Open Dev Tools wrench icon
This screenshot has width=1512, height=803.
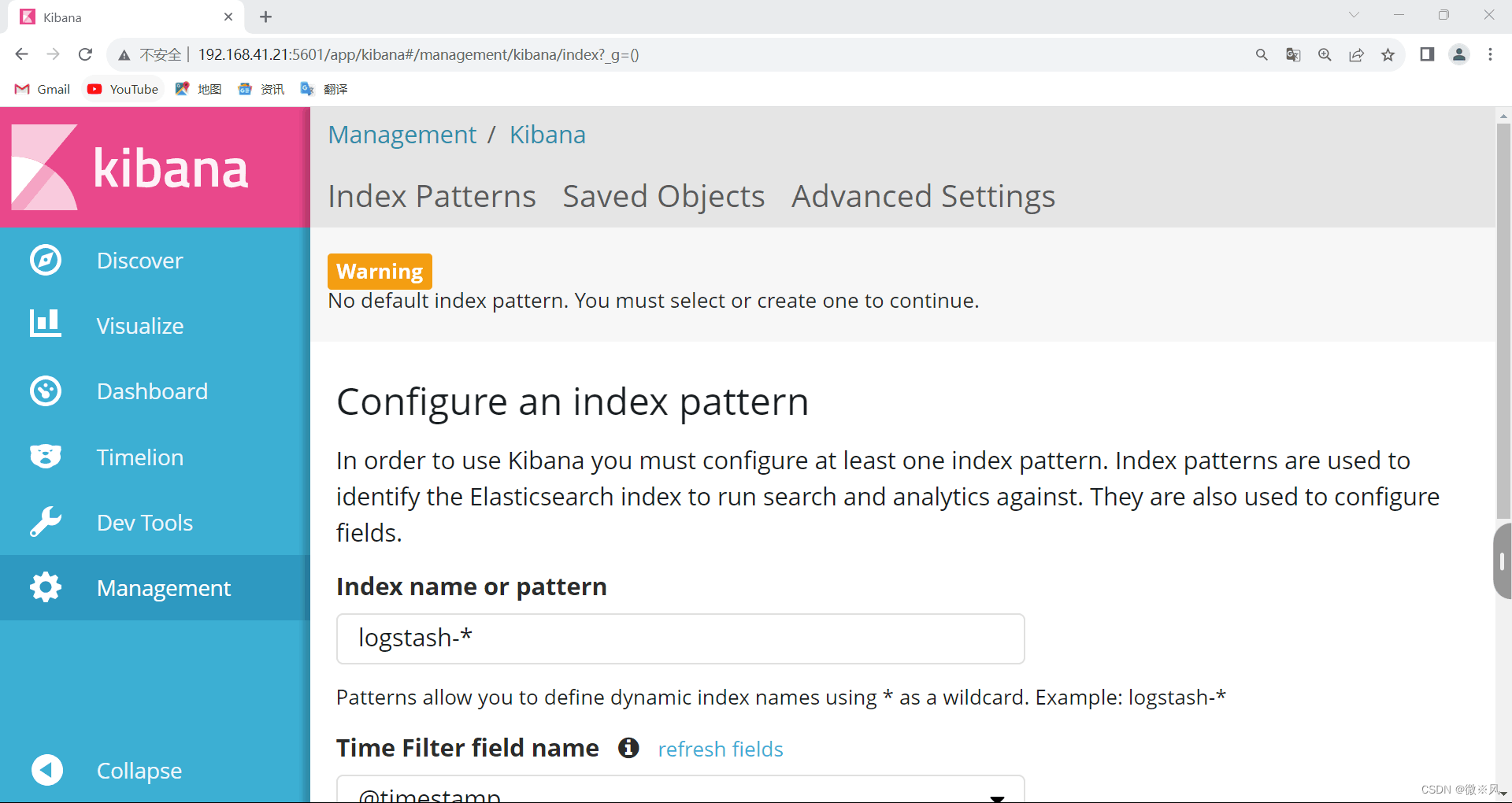click(46, 522)
